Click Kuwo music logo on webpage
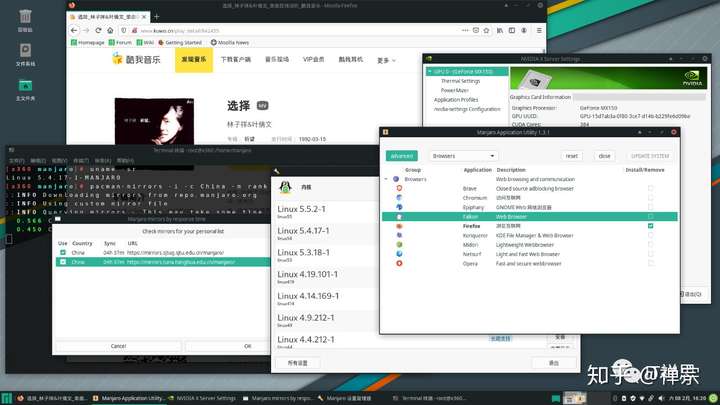 coord(136,59)
